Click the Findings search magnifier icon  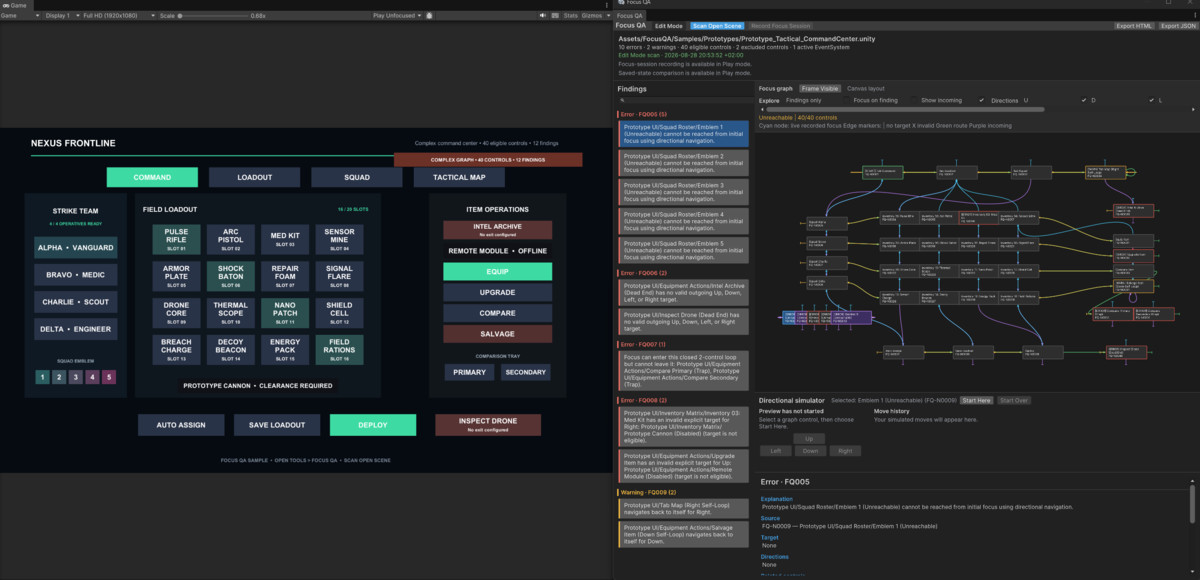pyautogui.click(x=622, y=100)
